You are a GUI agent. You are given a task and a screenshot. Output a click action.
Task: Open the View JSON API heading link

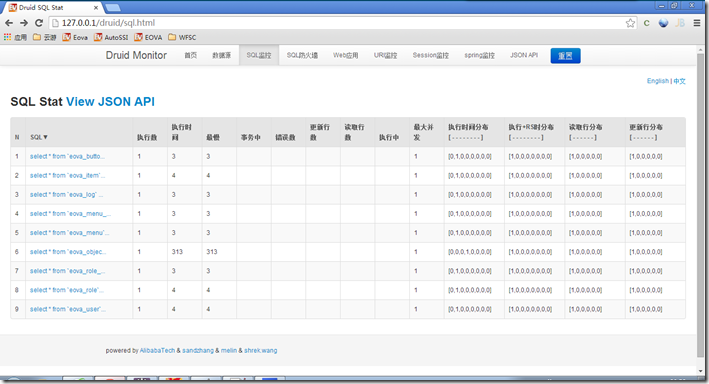pos(110,101)
